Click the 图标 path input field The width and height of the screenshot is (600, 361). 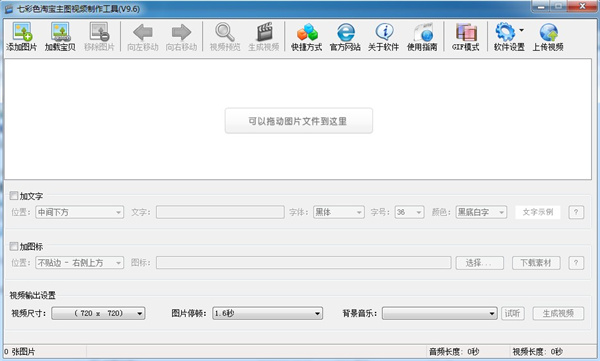coord(303,263)
